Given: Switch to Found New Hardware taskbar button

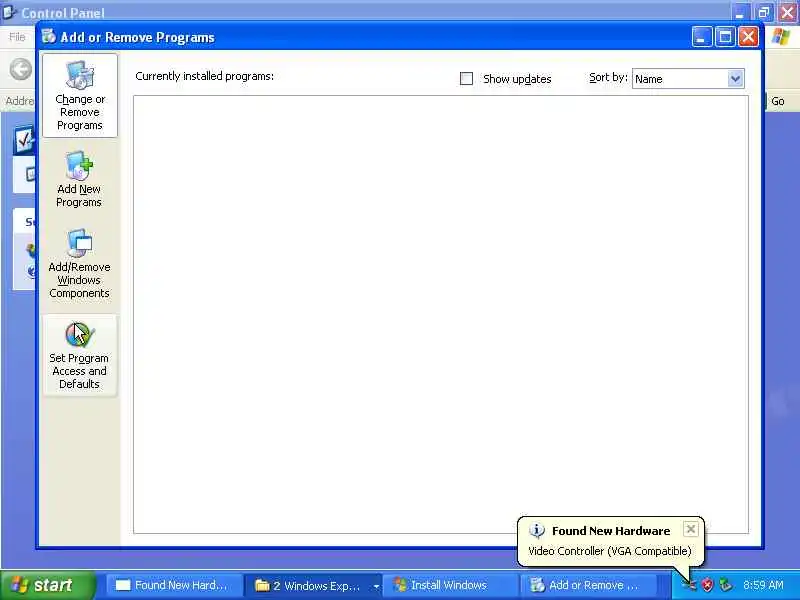Looking at the screenshot, I should pos(172,585).
